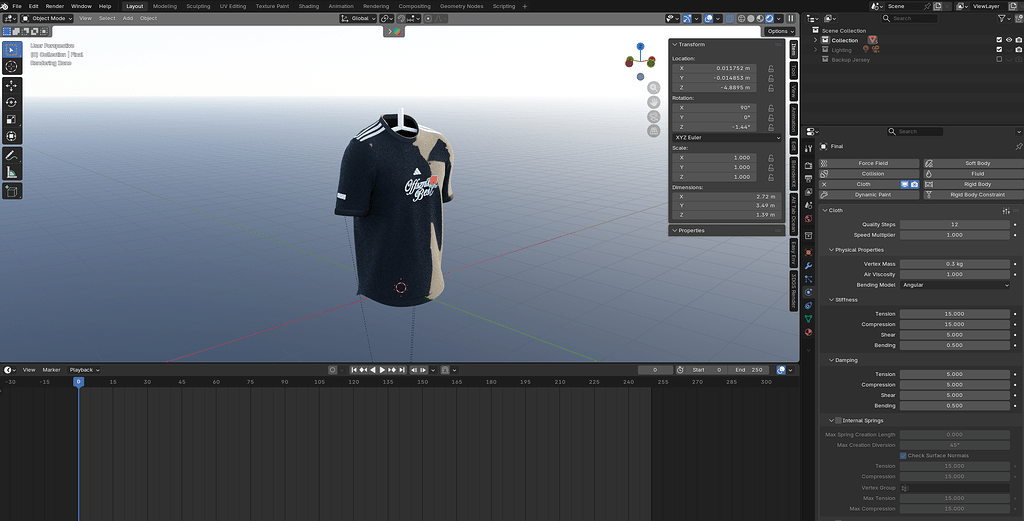Viewport: 1024px width, 521px height.
Task: Switch to Shading workspace tab
Action: tap(309, 6)
